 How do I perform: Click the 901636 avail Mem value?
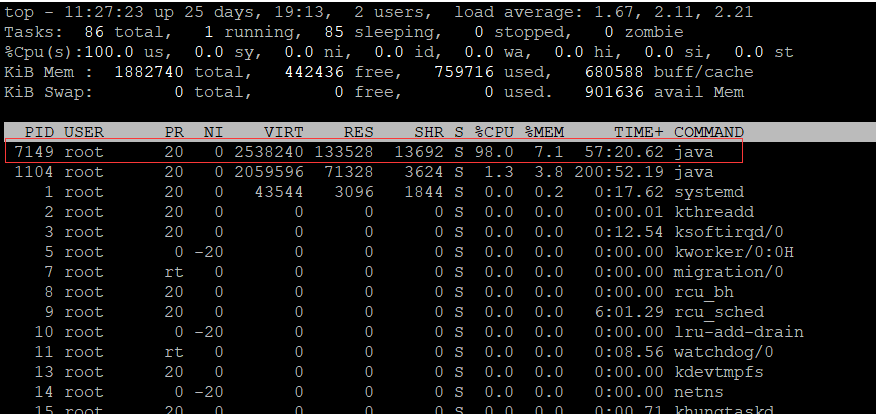click(614, 92)
